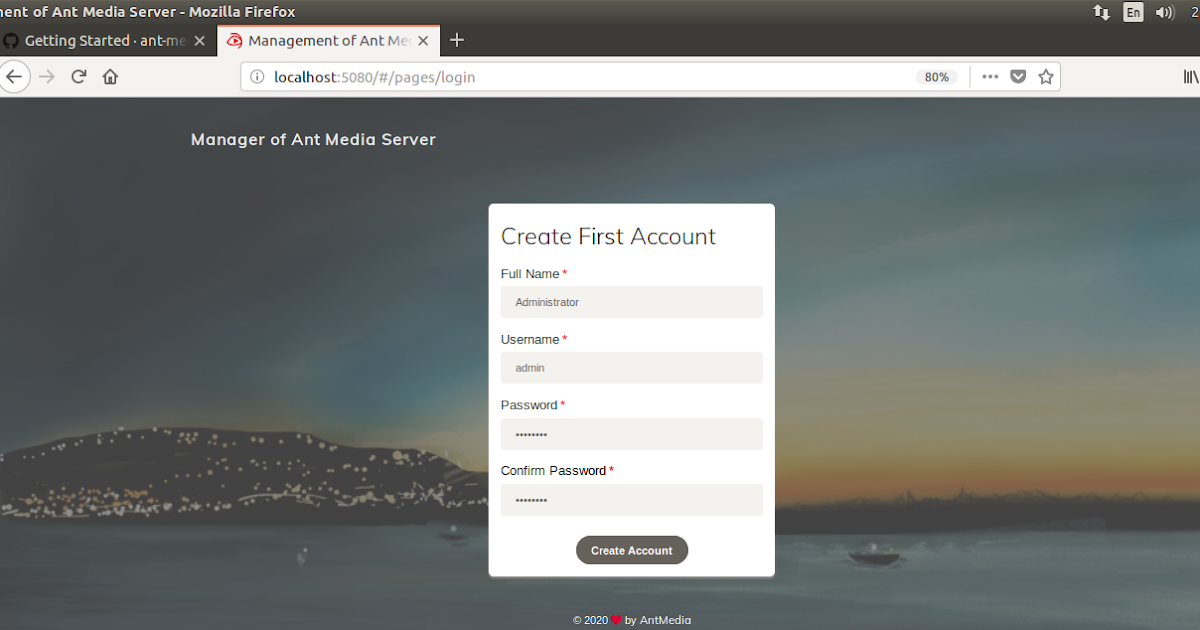Image resolution: width=1200 pixels, height=630 pixels.
Task: Open the En keyboard layout indicator
Action: click(x=1133, y=12)
